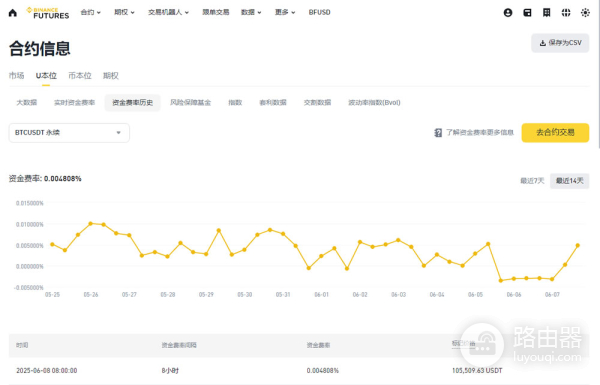Expand the 交易机器人 menu
The width and height of the screenshot is (600, 385).
coord(168,12)
